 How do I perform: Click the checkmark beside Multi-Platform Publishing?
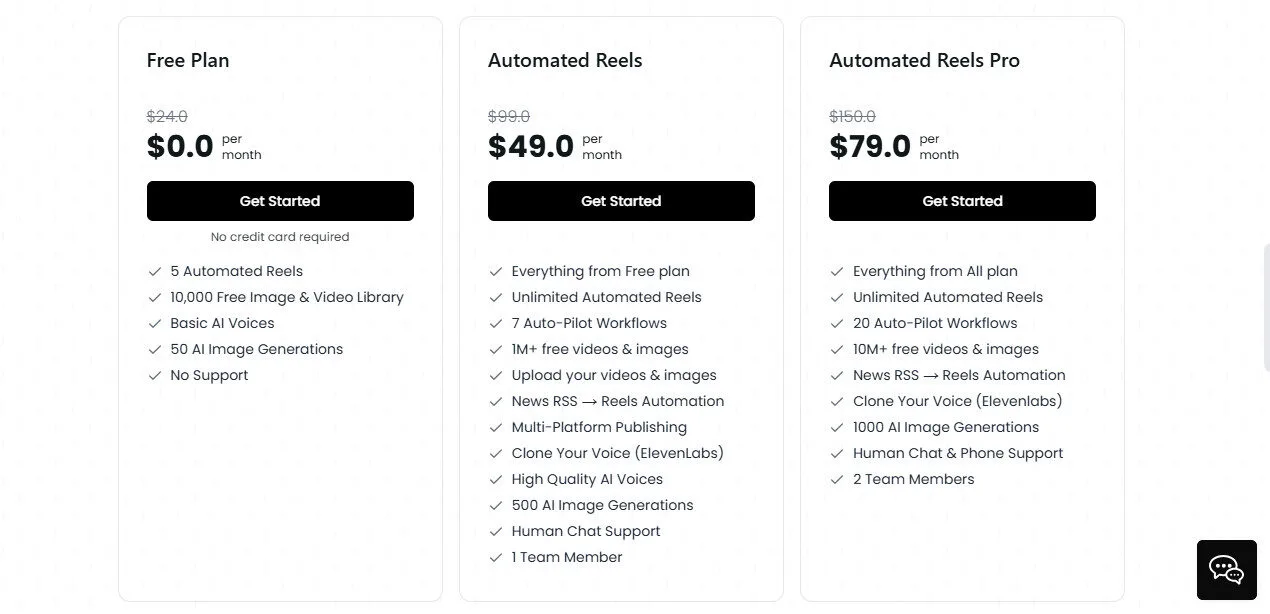pos(496,427)
